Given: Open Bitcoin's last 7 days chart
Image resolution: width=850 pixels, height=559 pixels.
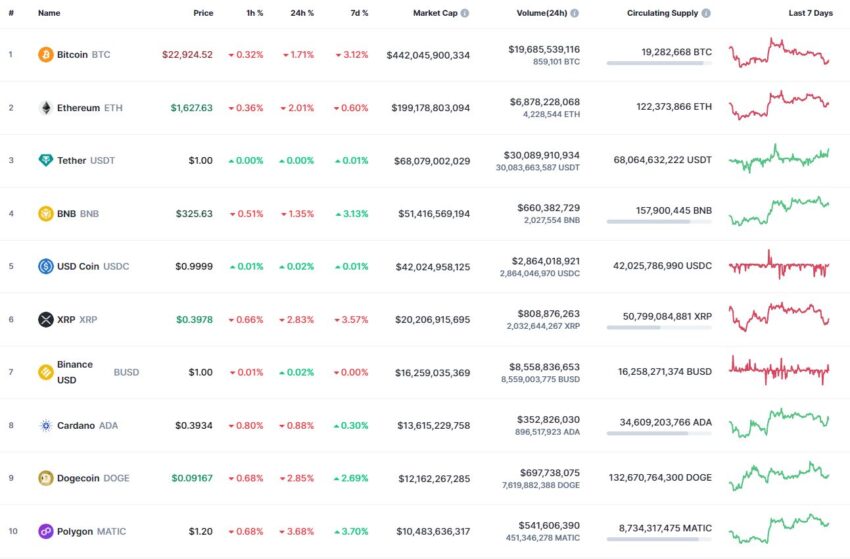Looking at the screenshot, I should (x=779, y=53).
